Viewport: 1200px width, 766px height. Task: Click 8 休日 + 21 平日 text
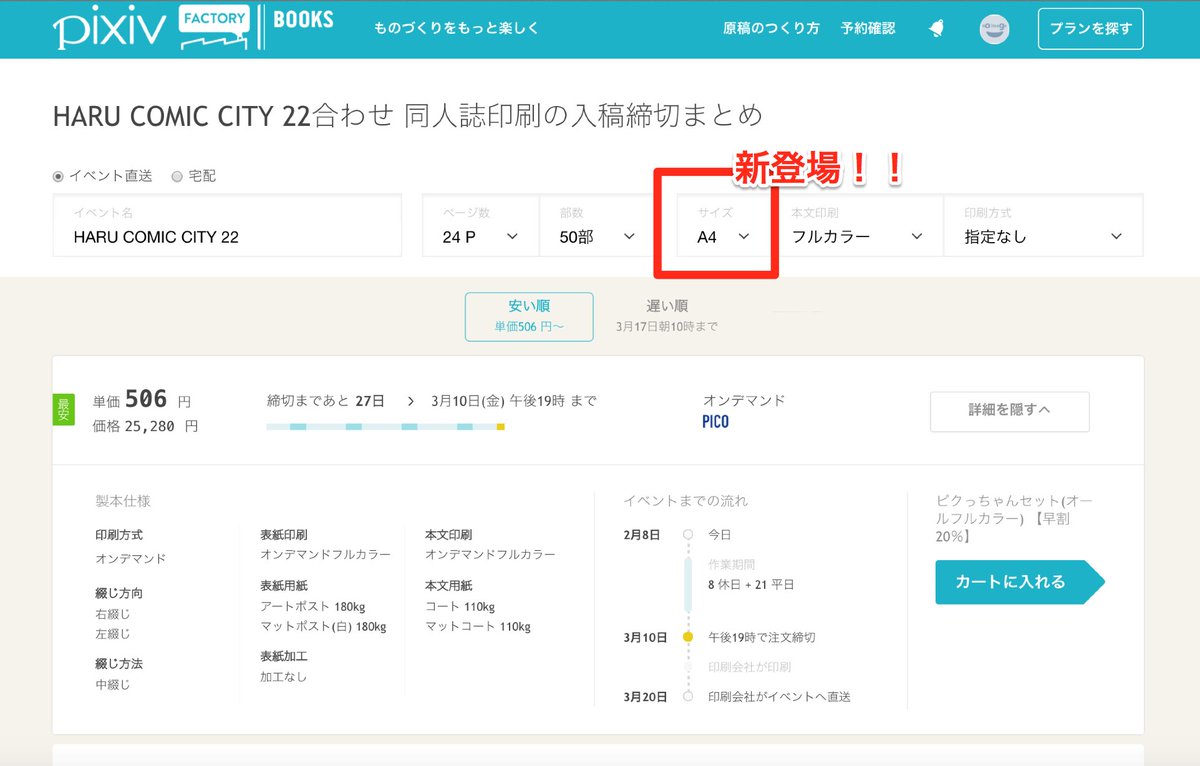point(751,585)
